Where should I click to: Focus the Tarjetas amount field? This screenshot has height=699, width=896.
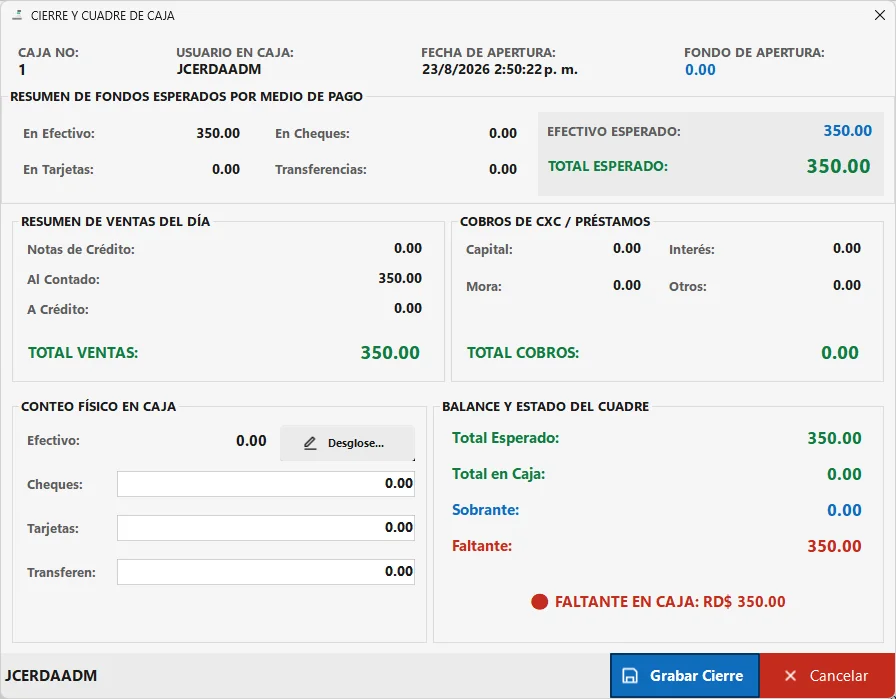pyautogui.click(x=266, y=528)
